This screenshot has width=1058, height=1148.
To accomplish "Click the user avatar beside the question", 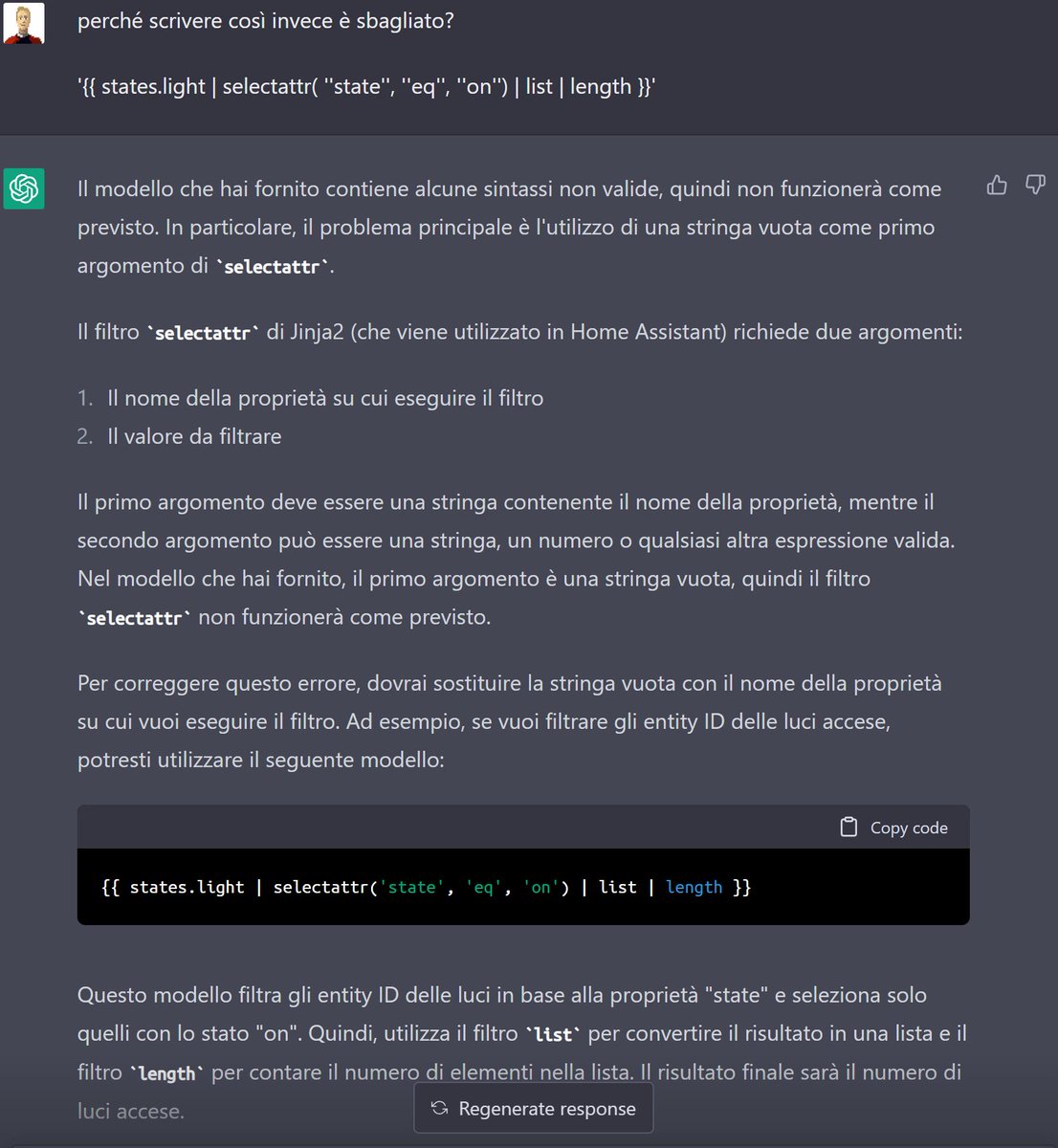I will pyautogui.click(x=24, y=23).
